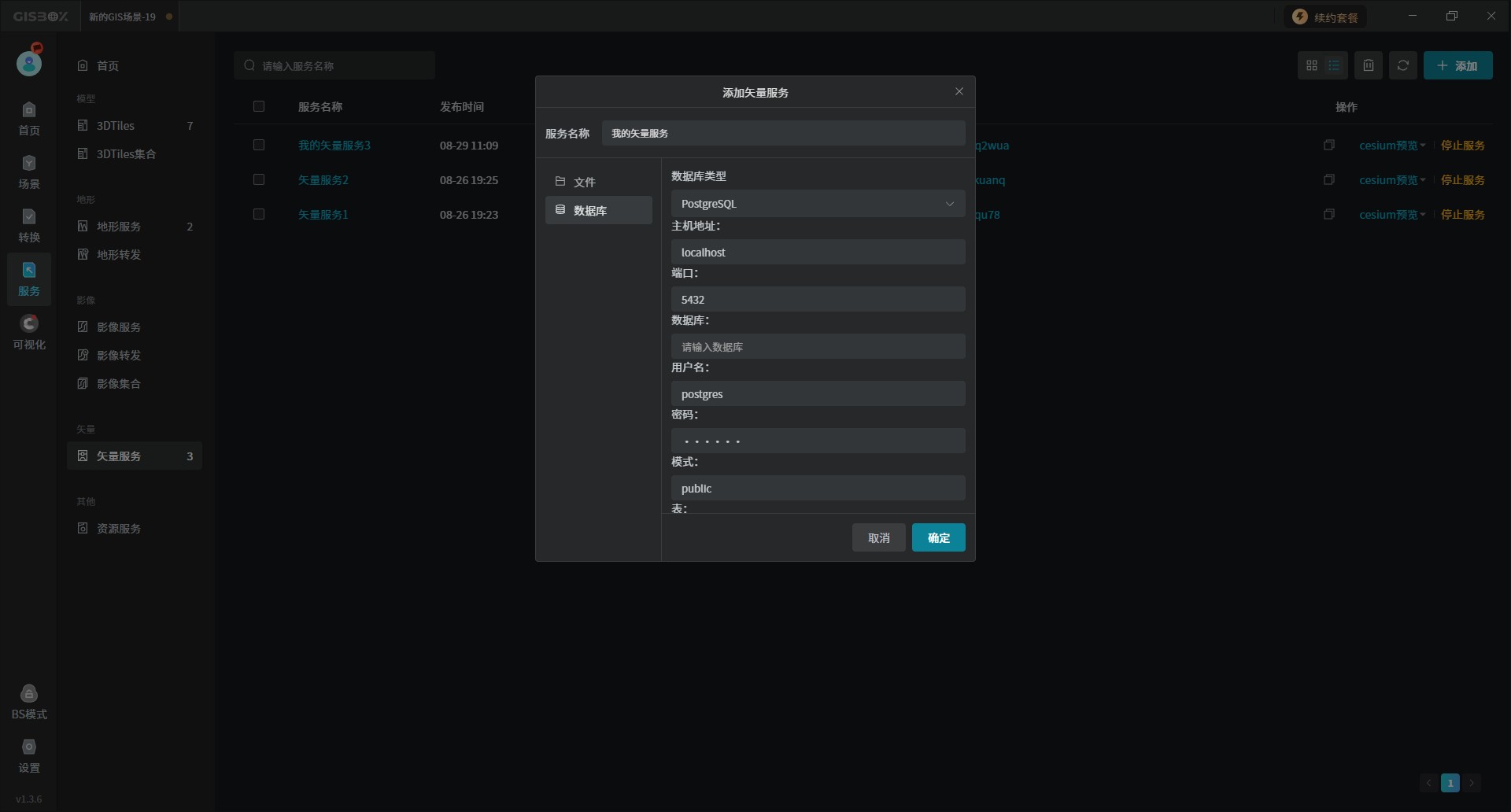Screen dimensions: 1511x812
Task: Click the refresh icon in top toolbar
Action: coord(1402,66)
